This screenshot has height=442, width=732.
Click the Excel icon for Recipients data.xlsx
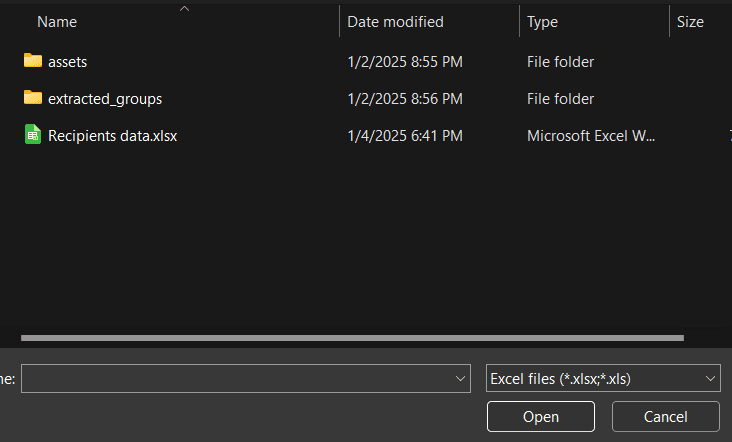[x=33, y=135]
